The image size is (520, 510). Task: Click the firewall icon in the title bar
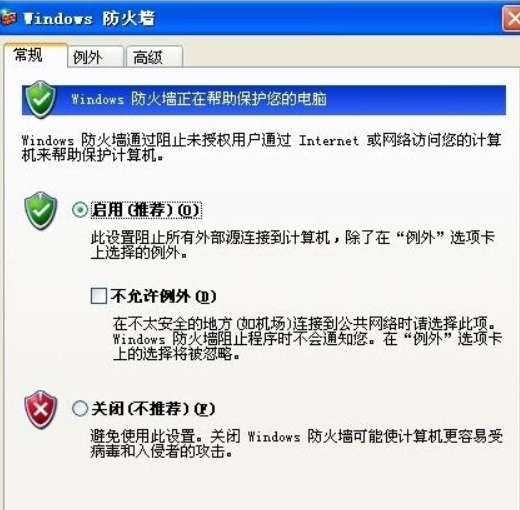coord(8,18)
